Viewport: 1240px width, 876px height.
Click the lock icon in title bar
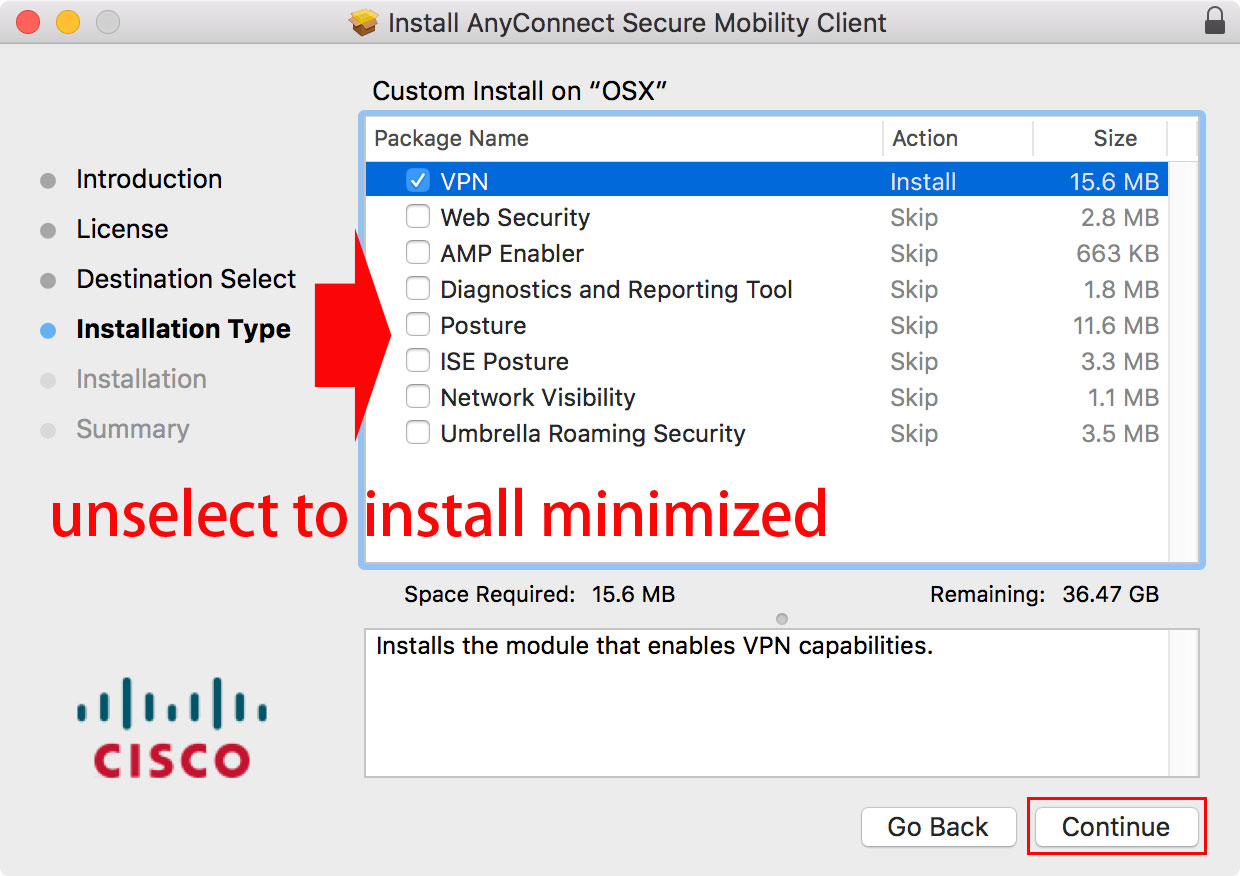pyautogui.click(x=1214, y=21)
